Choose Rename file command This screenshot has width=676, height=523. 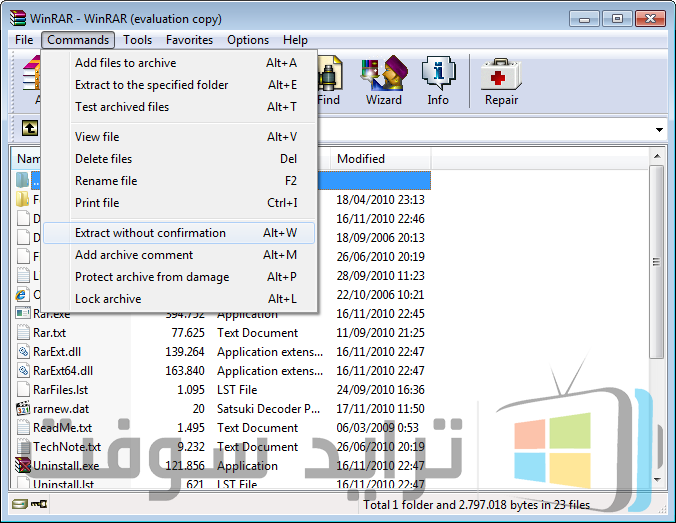coord(179,181)
